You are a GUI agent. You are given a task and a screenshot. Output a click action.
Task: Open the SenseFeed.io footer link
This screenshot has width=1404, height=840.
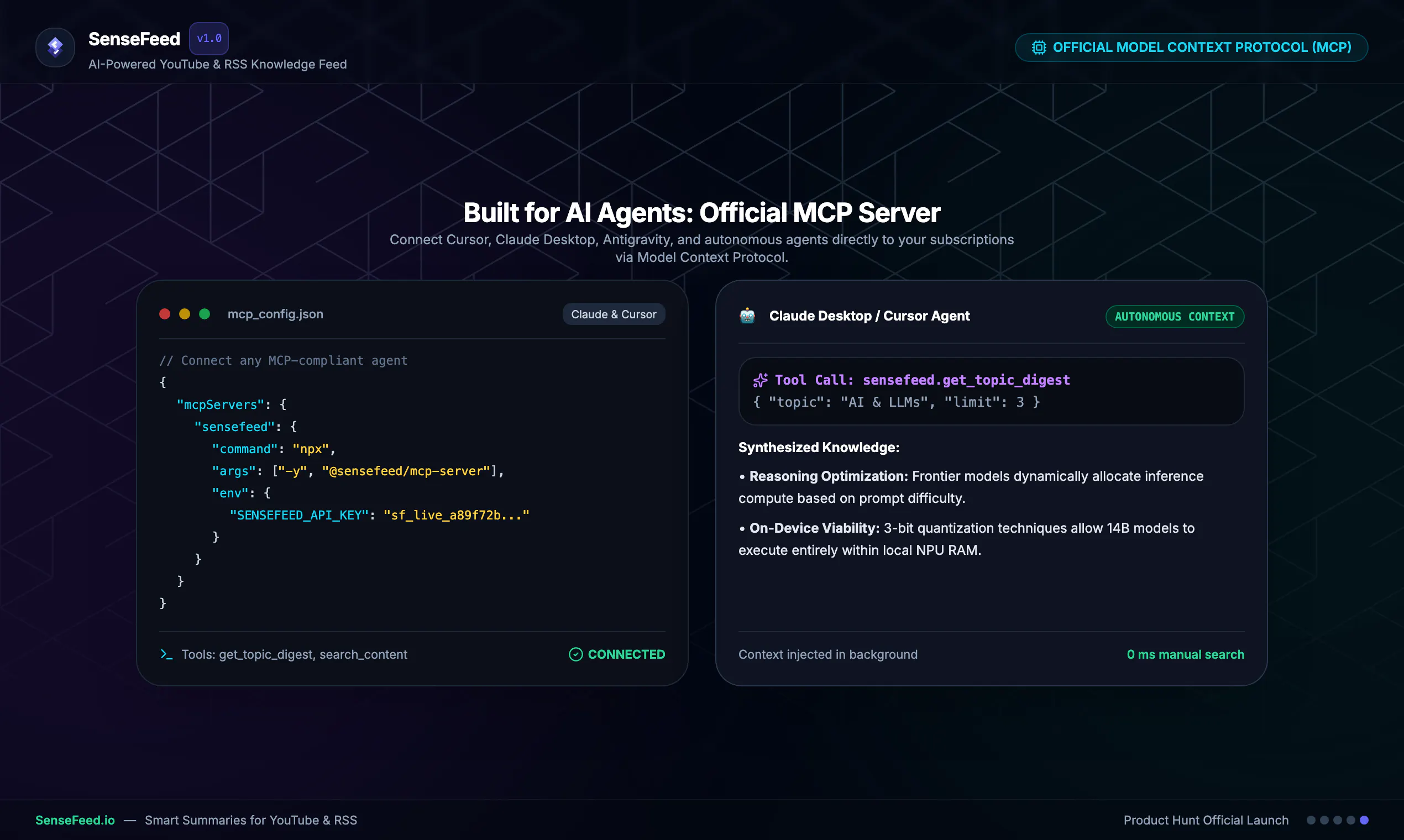point(75,820)
